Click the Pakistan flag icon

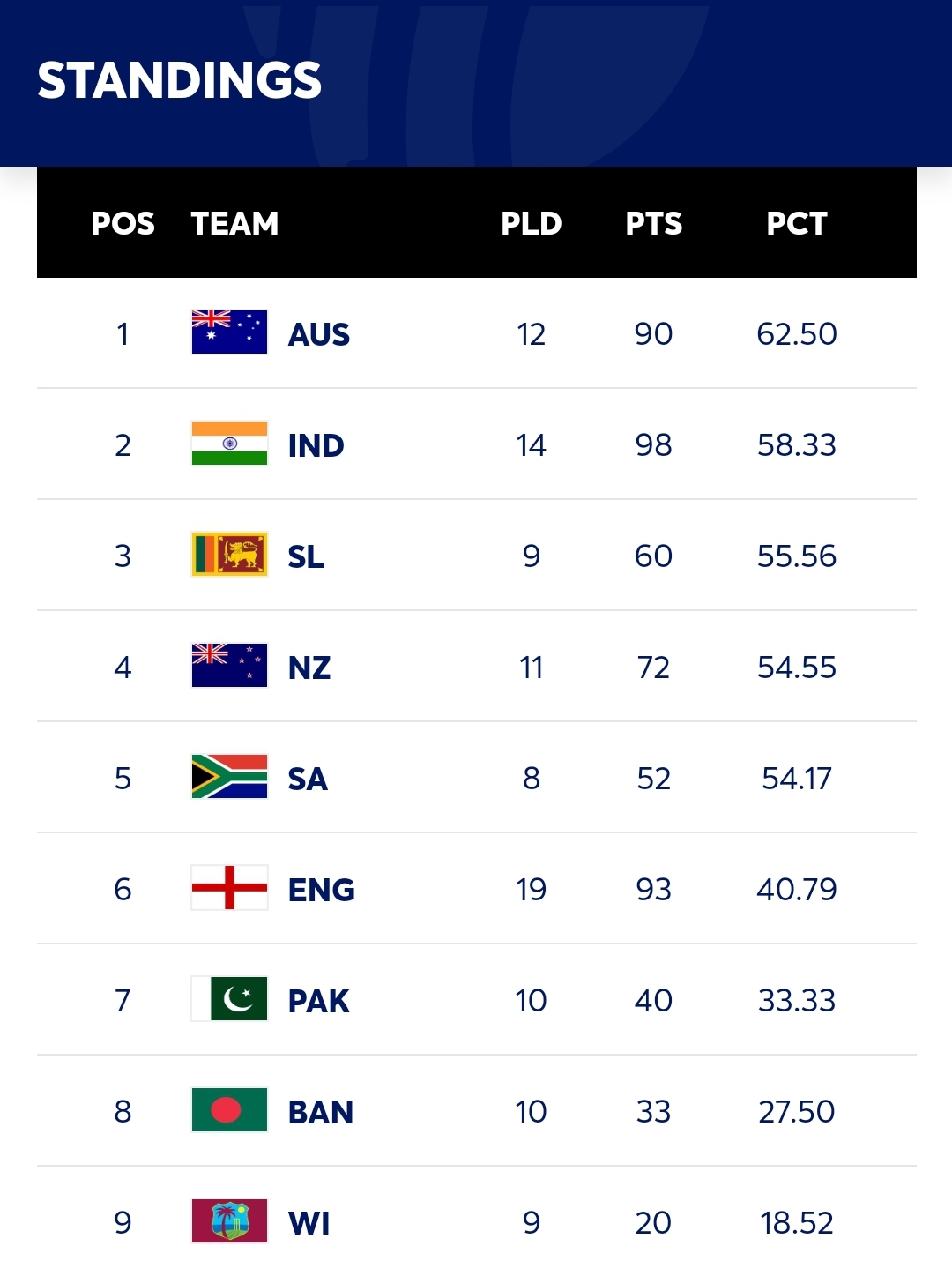point(229,999)
